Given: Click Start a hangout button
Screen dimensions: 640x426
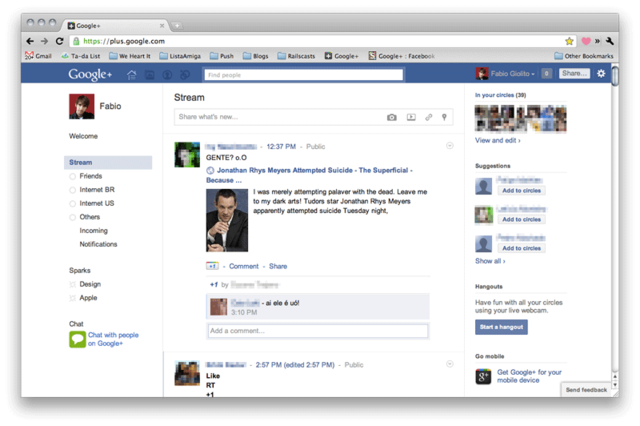Looking at the screenshot, I should tap(501, 327).
